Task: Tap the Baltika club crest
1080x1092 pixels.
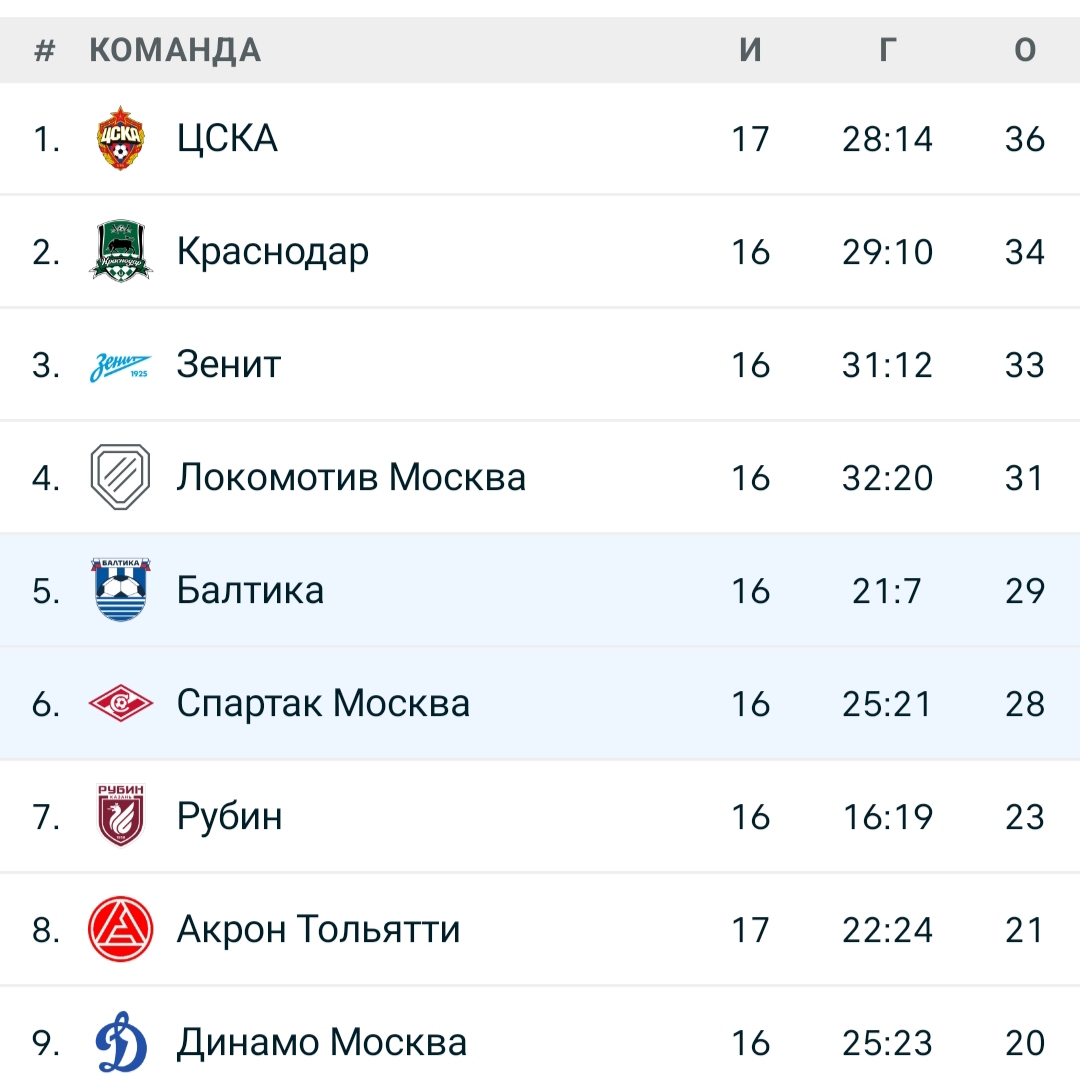Action: [x=120, y=589]
